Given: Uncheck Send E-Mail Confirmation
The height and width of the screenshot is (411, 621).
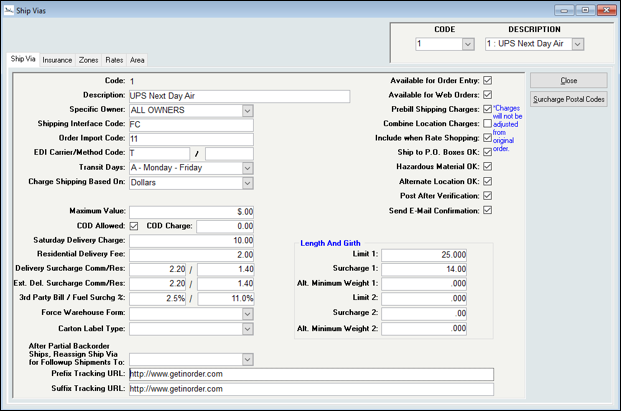Looking at the screenshot, I should 488,211.
